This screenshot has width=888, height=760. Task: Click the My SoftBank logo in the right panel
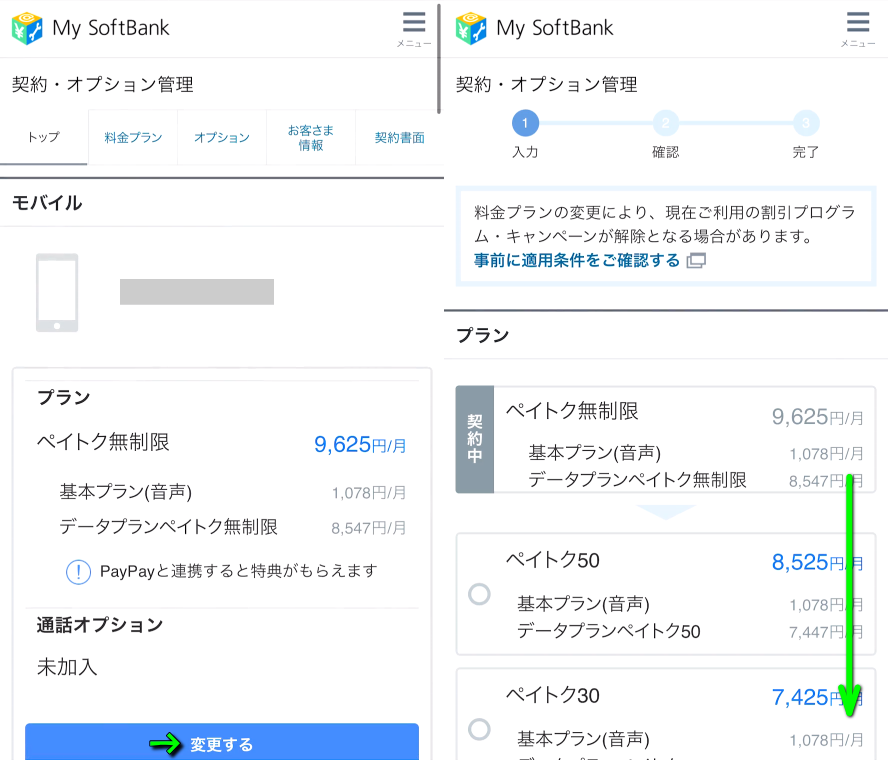(535, 28)
